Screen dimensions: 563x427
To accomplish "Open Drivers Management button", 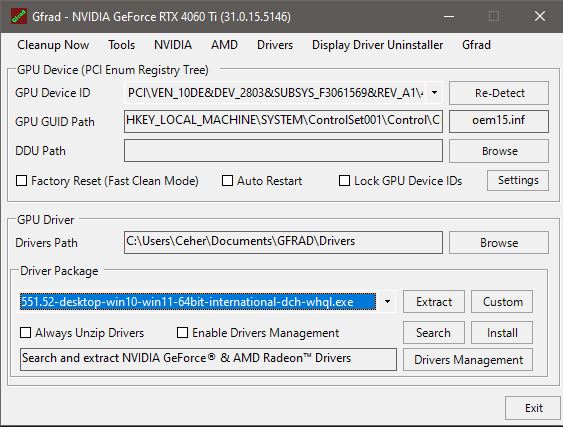I will click(x=468, y=359).
